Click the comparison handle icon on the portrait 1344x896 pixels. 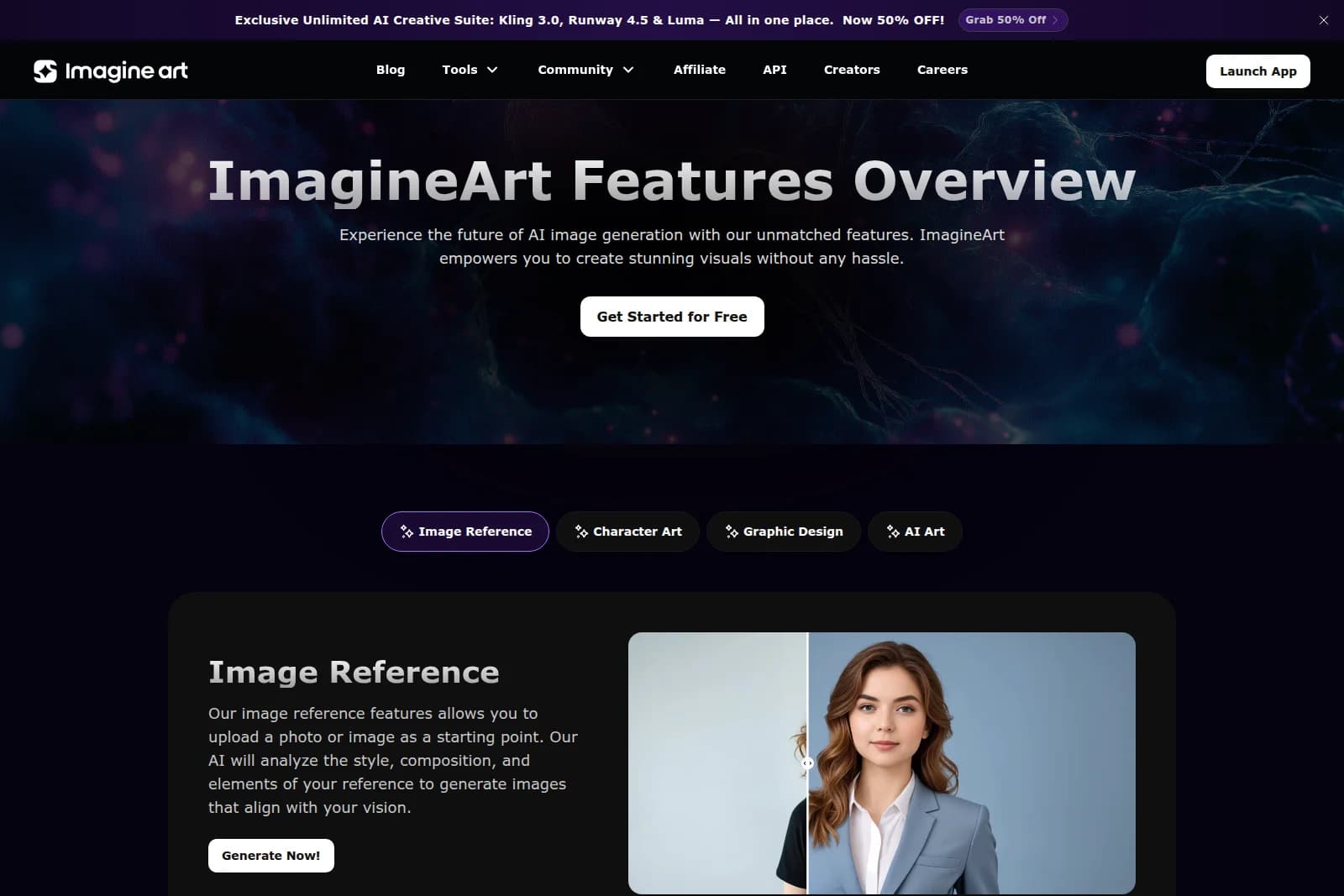[x=807, y=762]
